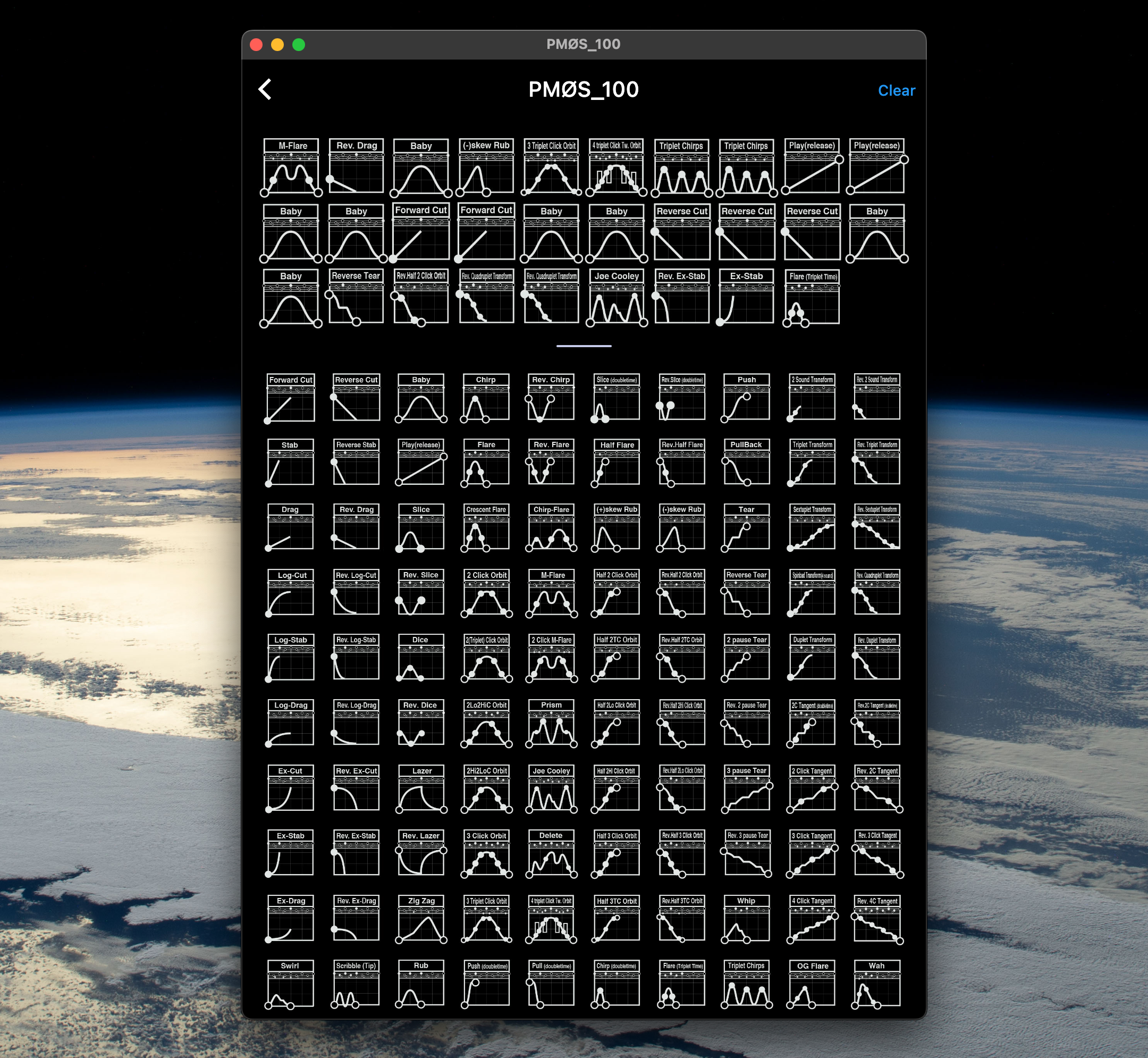1148x1058 pixels.
Task: Choose the Rev. Lazer scratch icon
Action: click(420, 854)
